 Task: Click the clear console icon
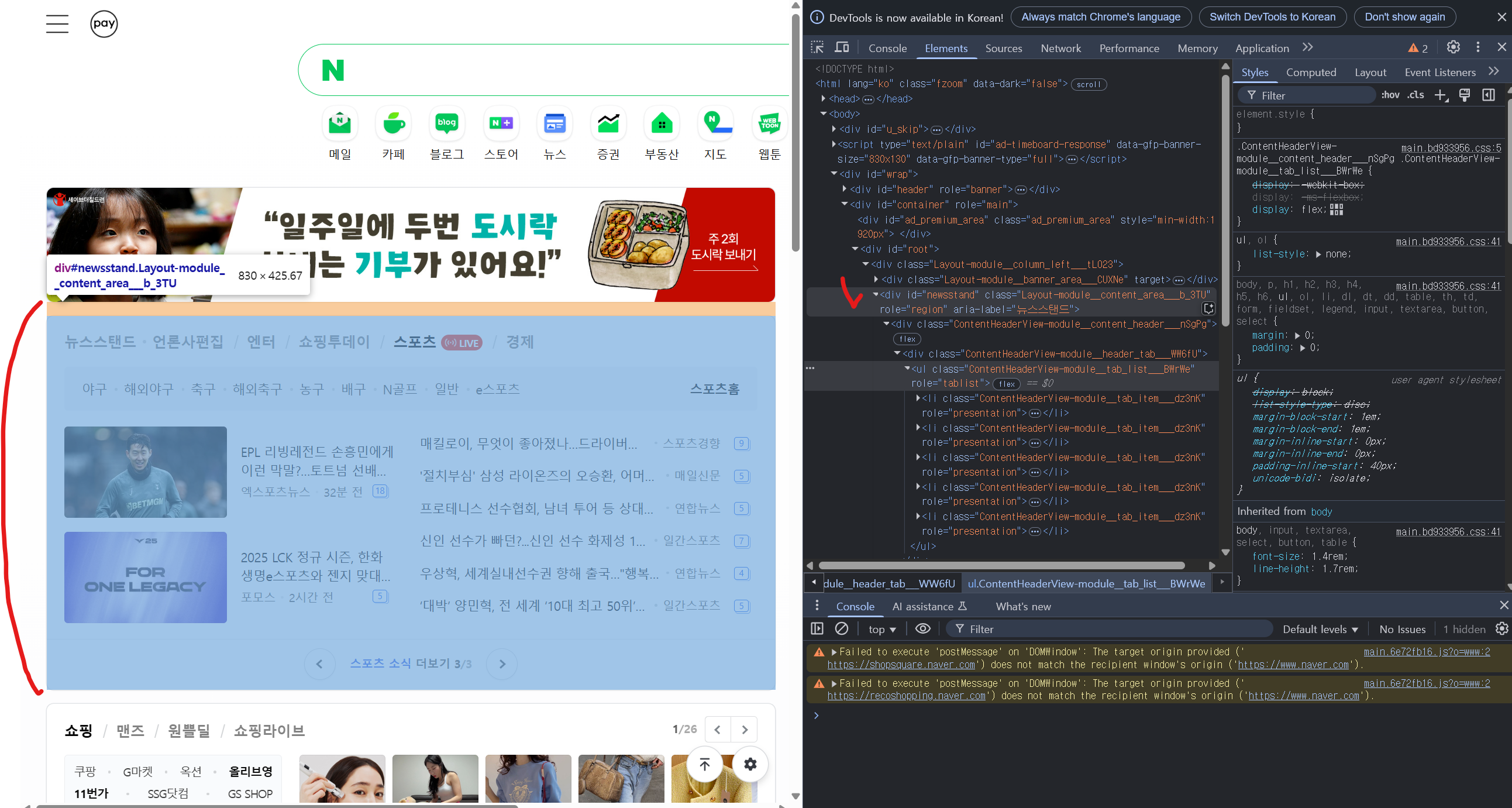pos(841,629)
